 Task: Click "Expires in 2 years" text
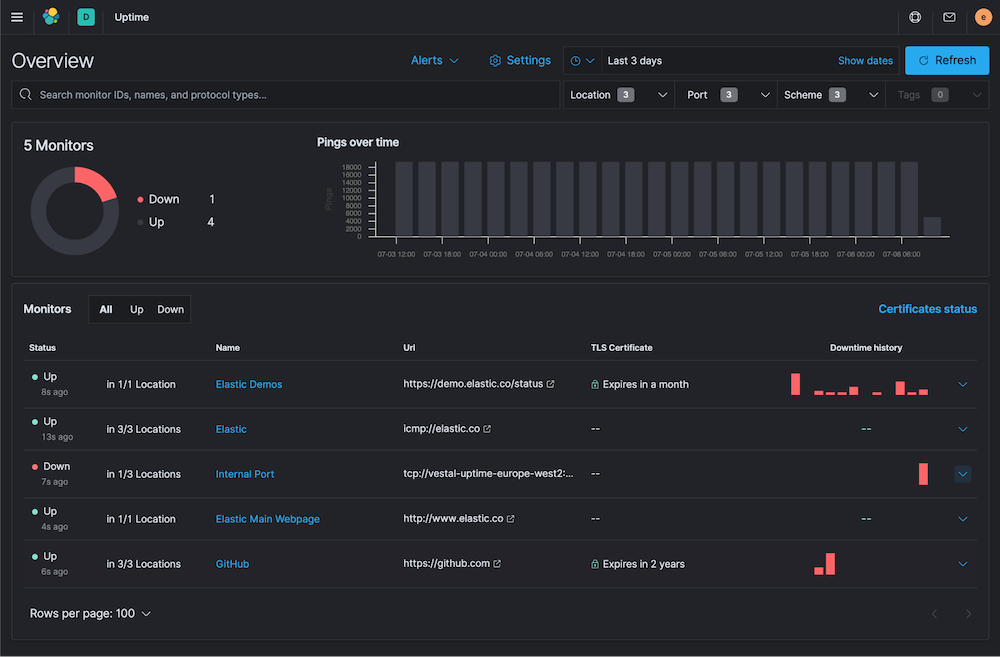(x=643, y=564)
